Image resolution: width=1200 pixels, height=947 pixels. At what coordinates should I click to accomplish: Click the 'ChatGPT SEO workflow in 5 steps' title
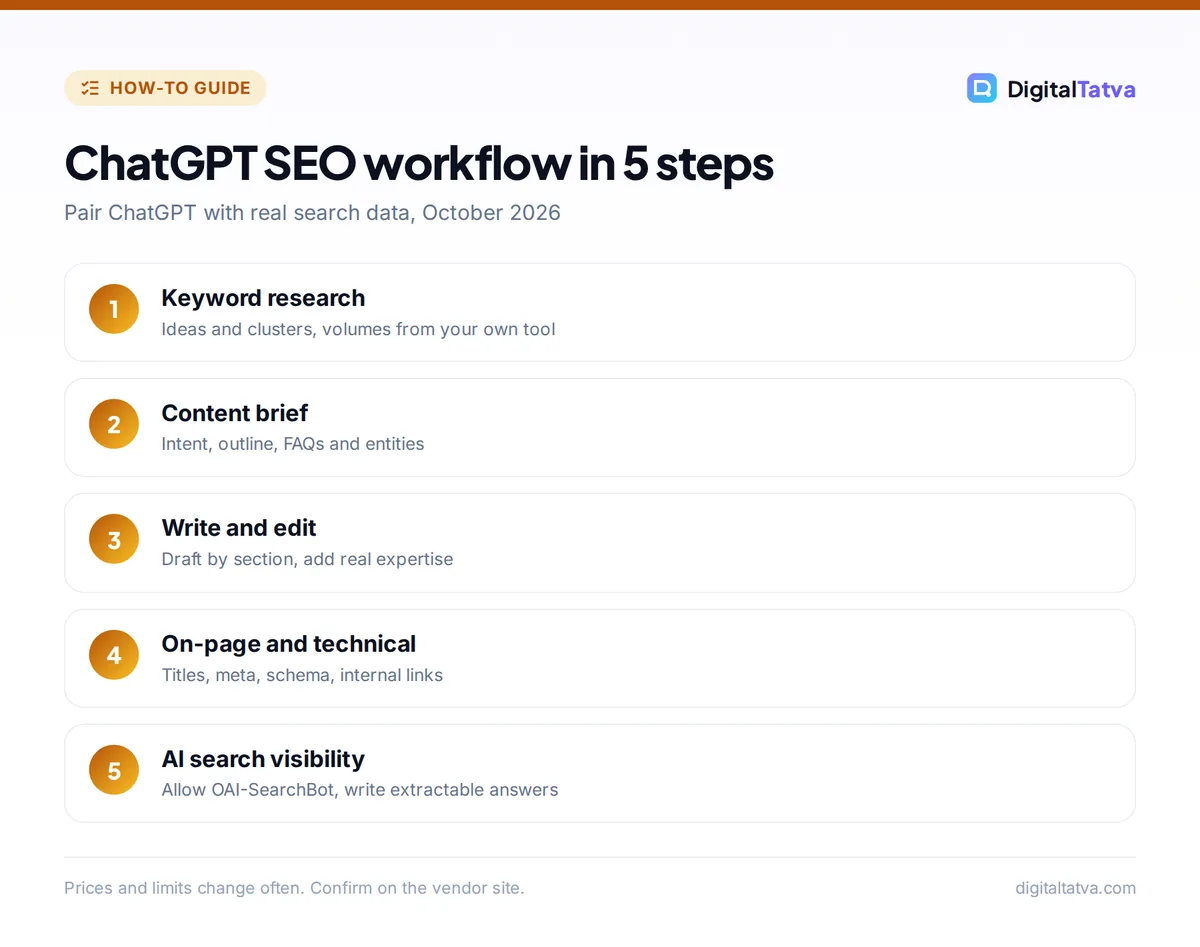419,164
